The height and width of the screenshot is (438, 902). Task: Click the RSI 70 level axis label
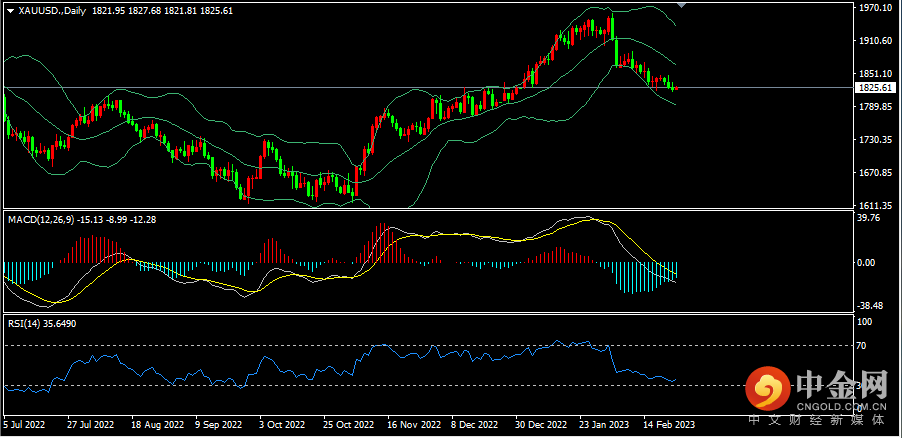(x=865, y=346)
